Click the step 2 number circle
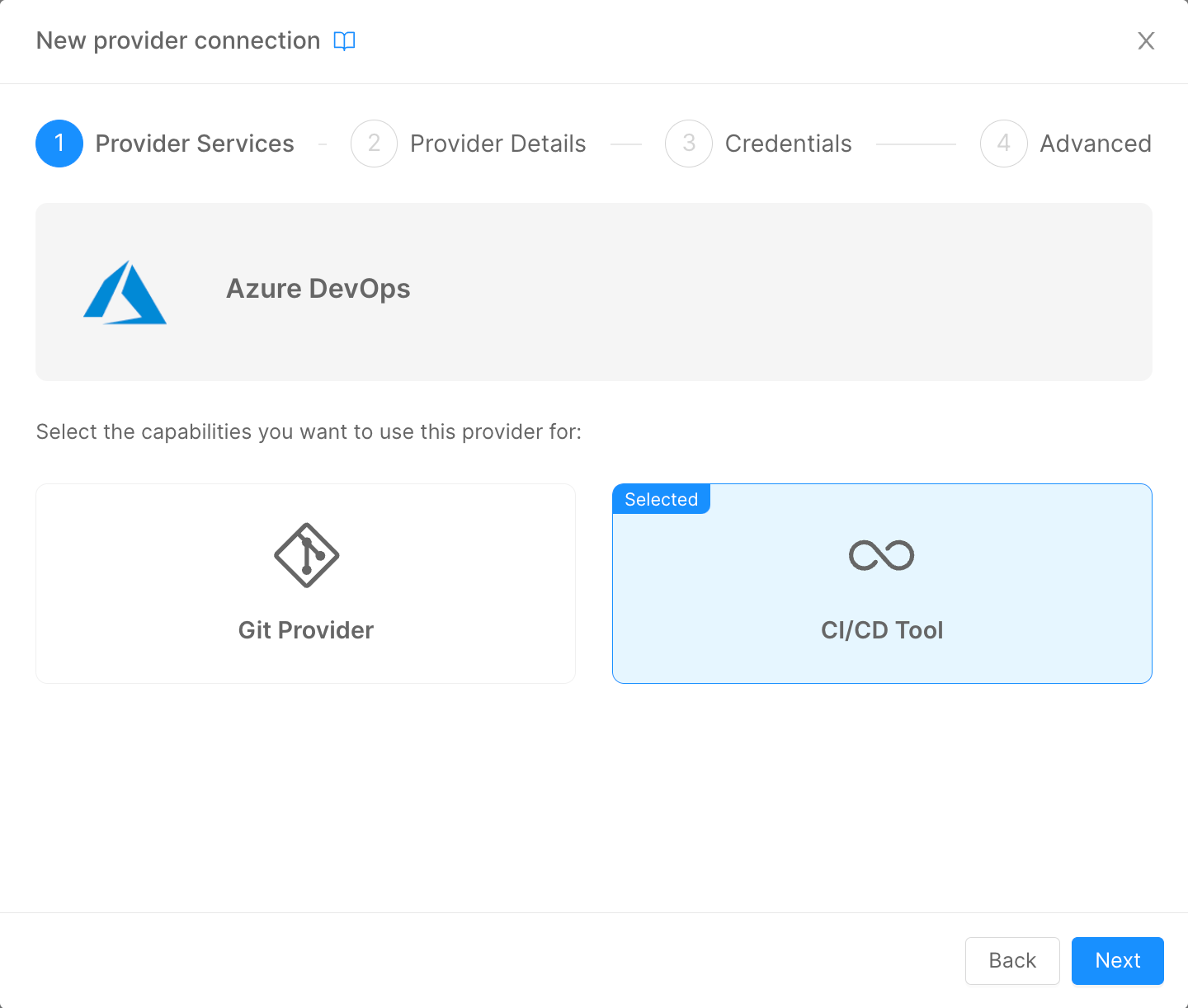The height and width of the screenshot is (1008, 1188). click(374, 144)
